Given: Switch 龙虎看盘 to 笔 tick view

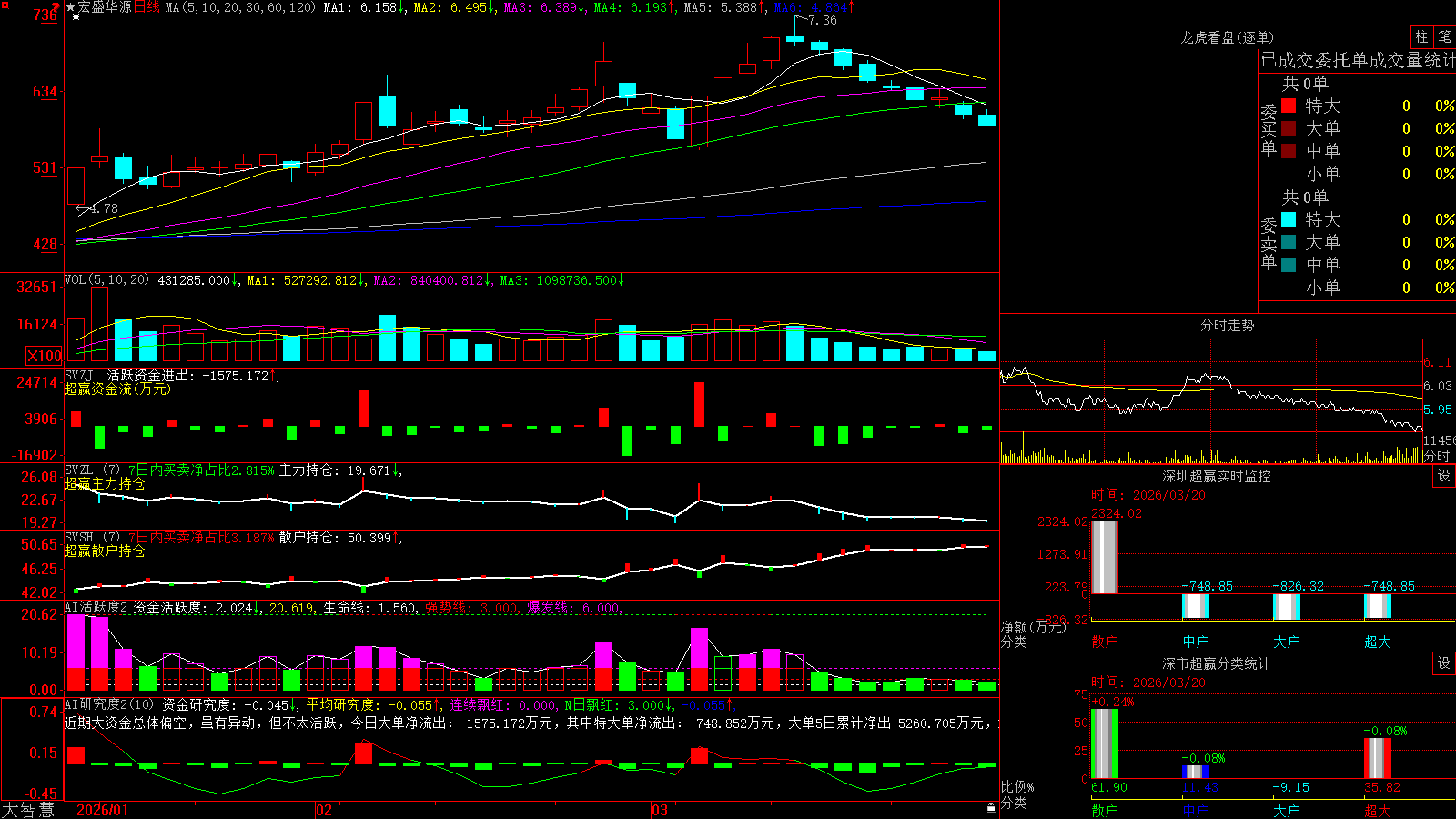Looking at the screenshot, I should [1444, 36].
